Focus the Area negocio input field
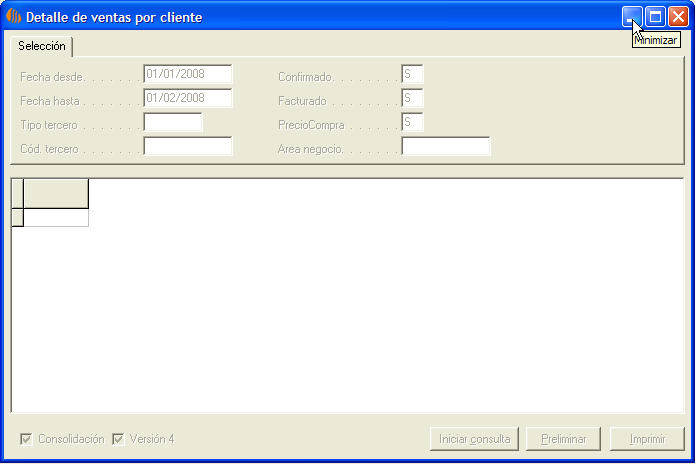This screenshot has height=464, width=695. pos(446,146)
